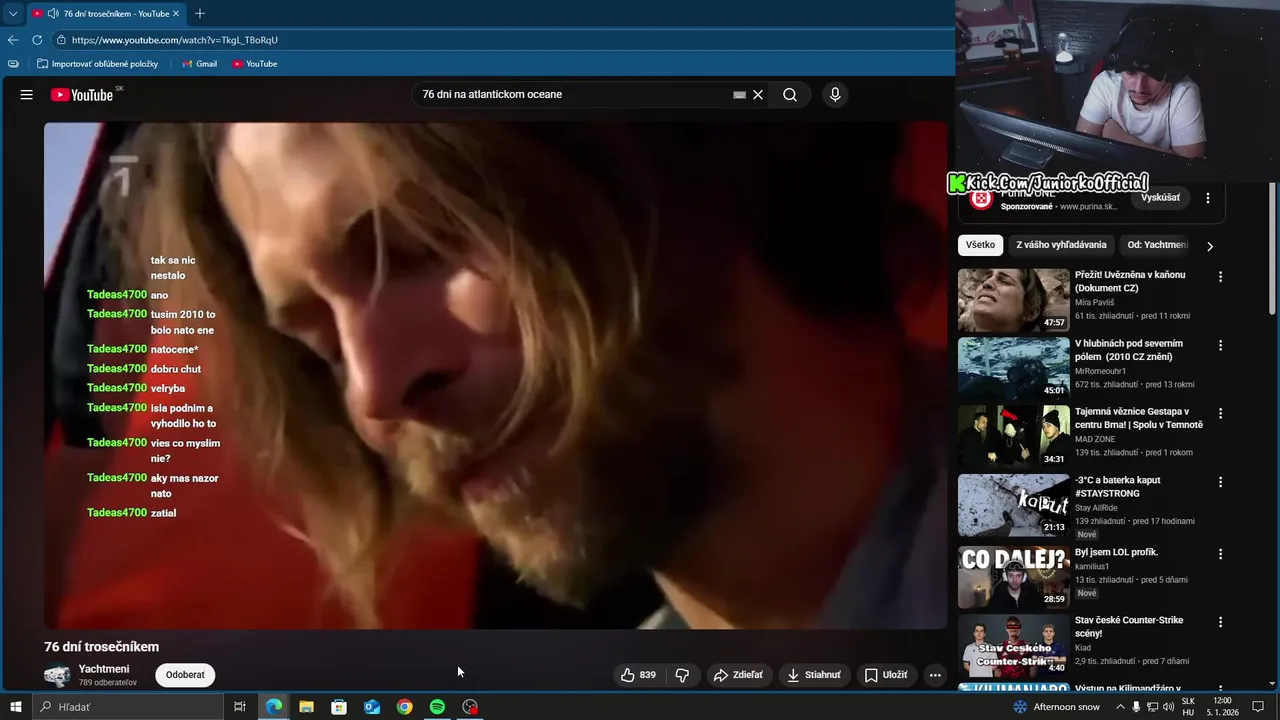Screen dimensions: 1280x720
Task: Save video to playlist via Uložiť
Action: (886, 675)
